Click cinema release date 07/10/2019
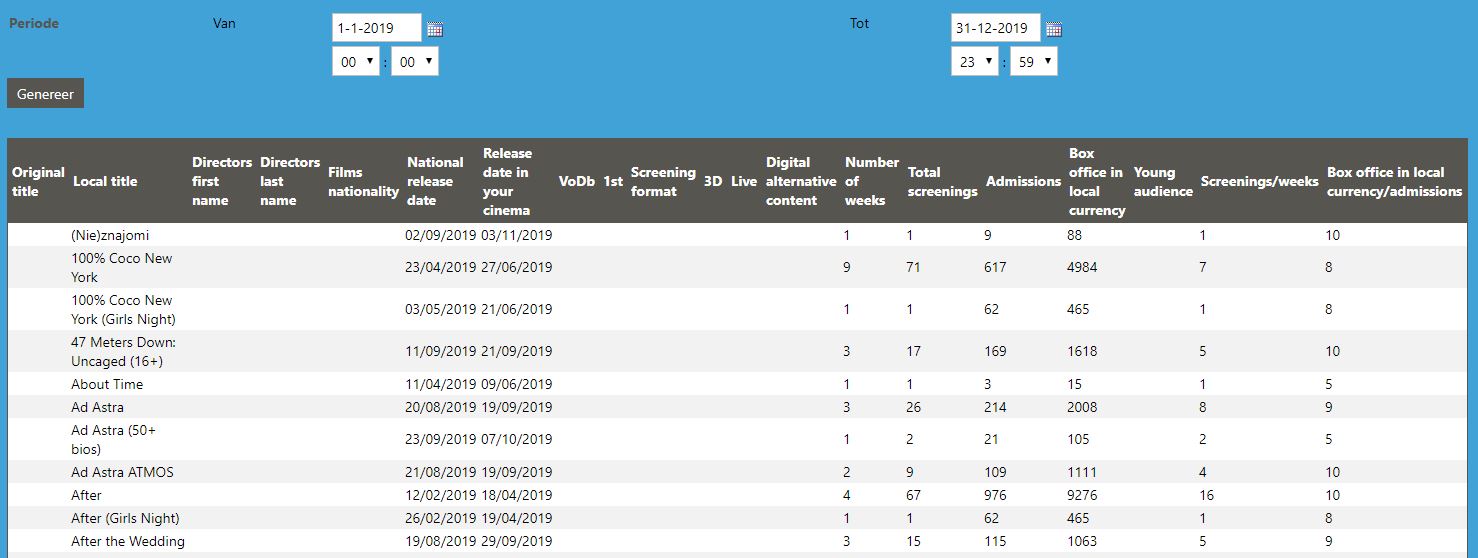1478x558 pixels. tap(517, 440)
